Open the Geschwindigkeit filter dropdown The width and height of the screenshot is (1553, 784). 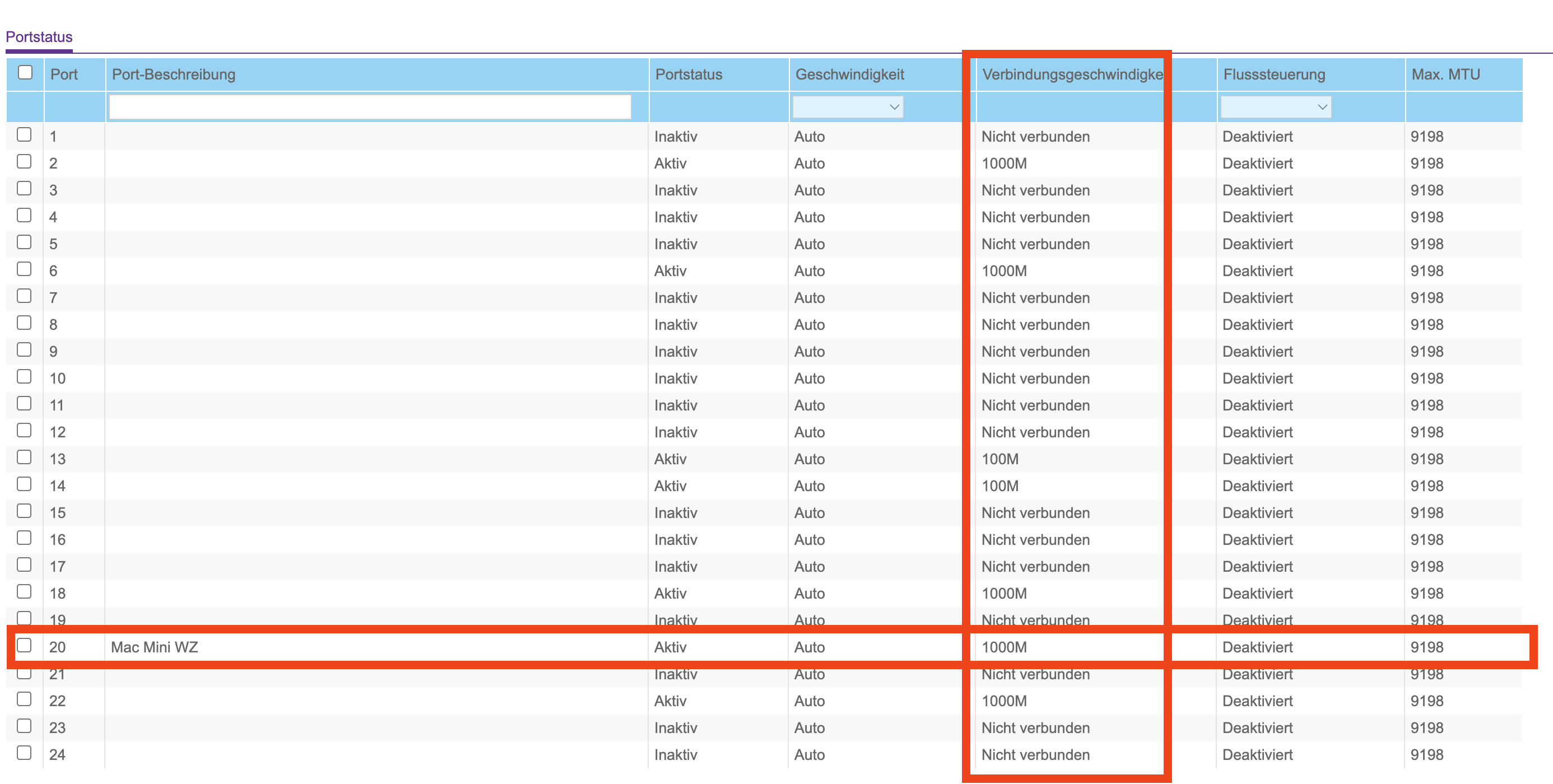[x=847, y=108]
